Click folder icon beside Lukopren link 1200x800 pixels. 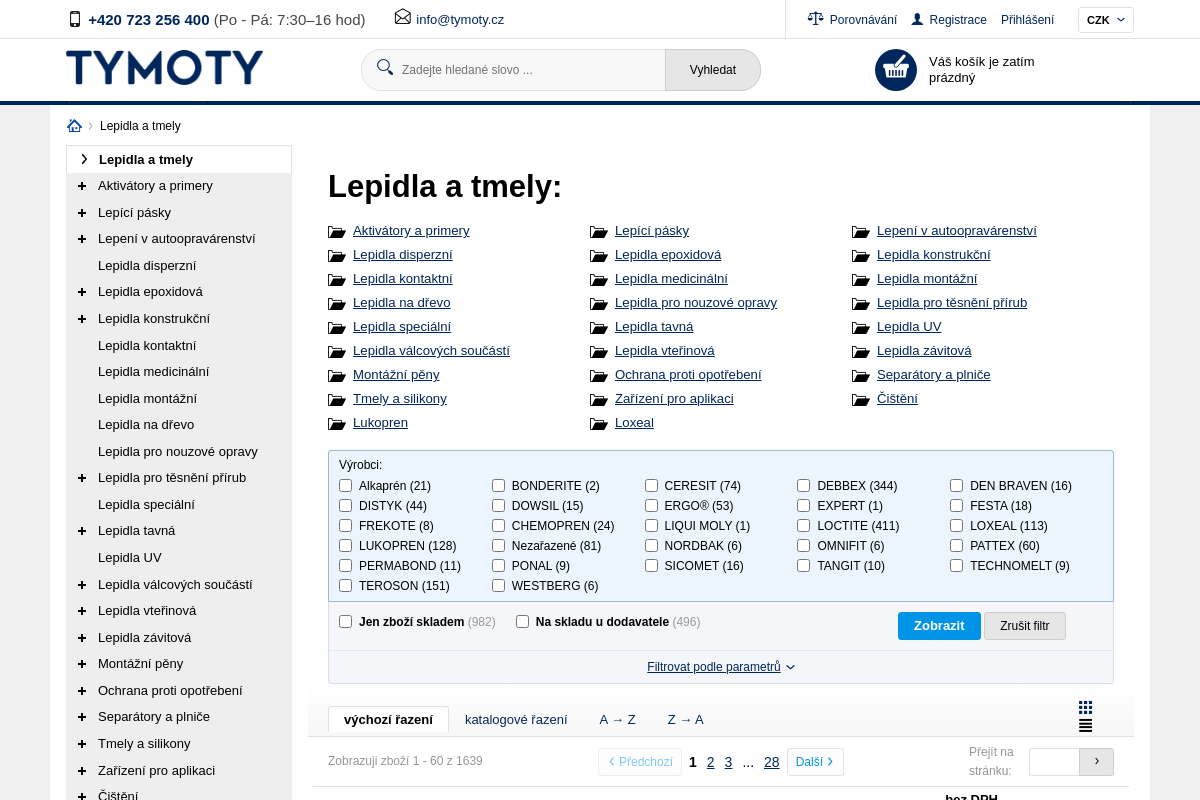[x=336, y=424]
